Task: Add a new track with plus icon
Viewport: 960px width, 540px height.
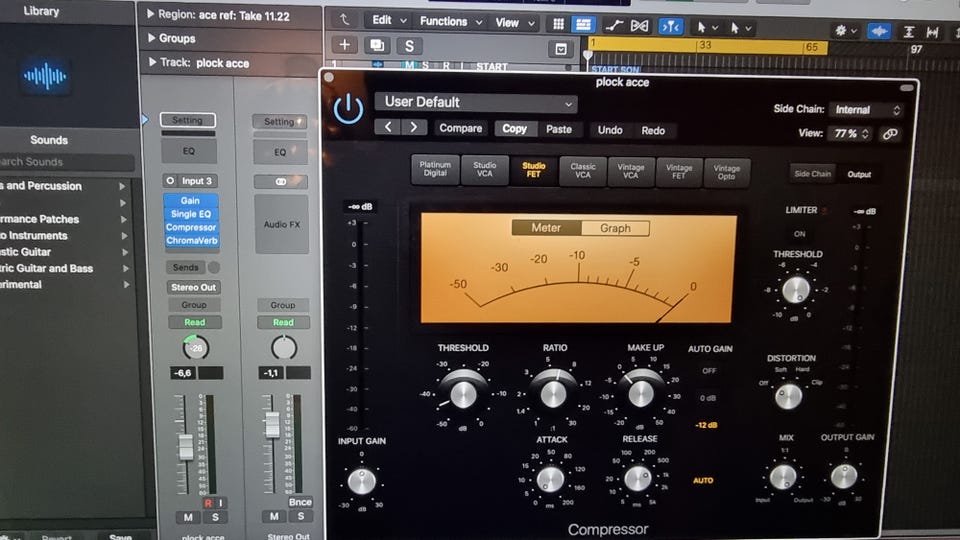Action: 344,45
